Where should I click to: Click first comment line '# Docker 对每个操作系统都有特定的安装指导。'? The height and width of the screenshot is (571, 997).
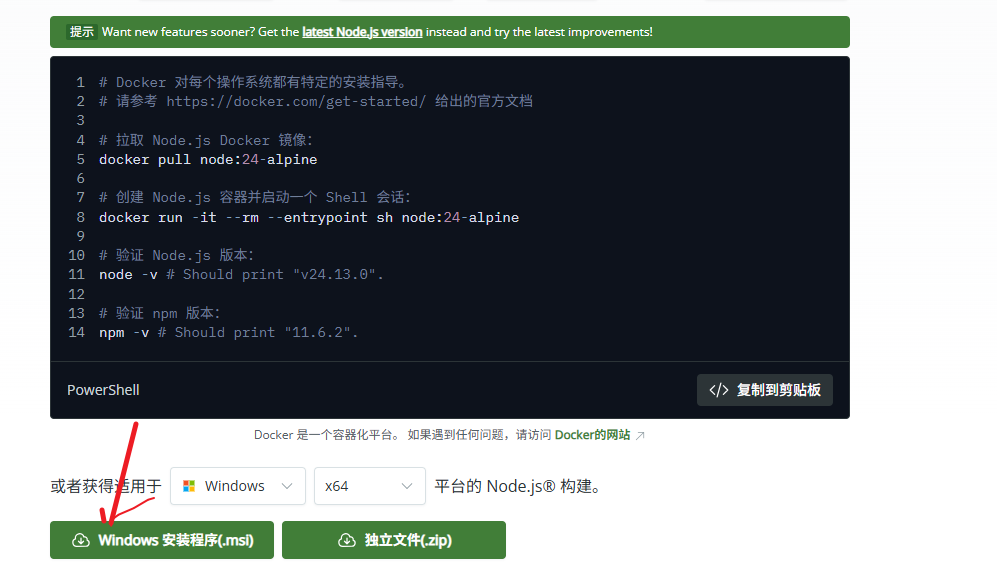[x=253, y=82]
